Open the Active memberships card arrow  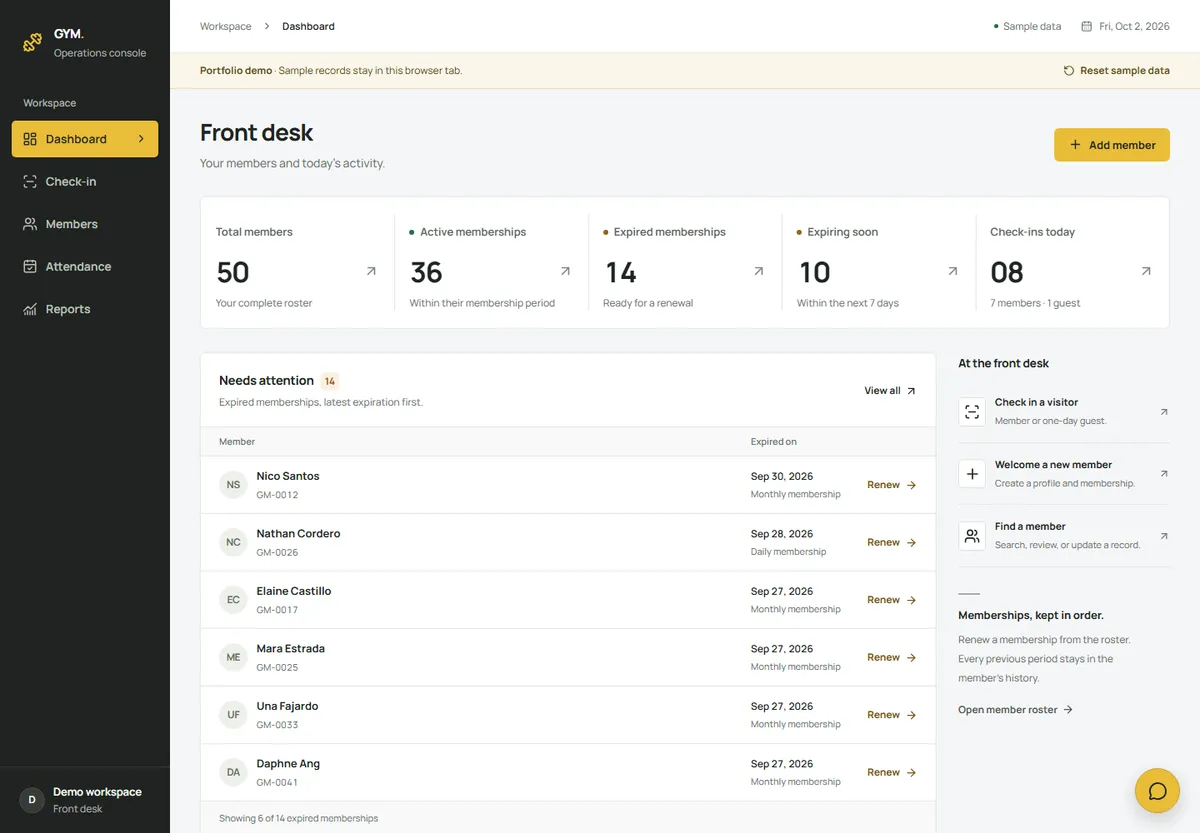(x=565, y=271)
